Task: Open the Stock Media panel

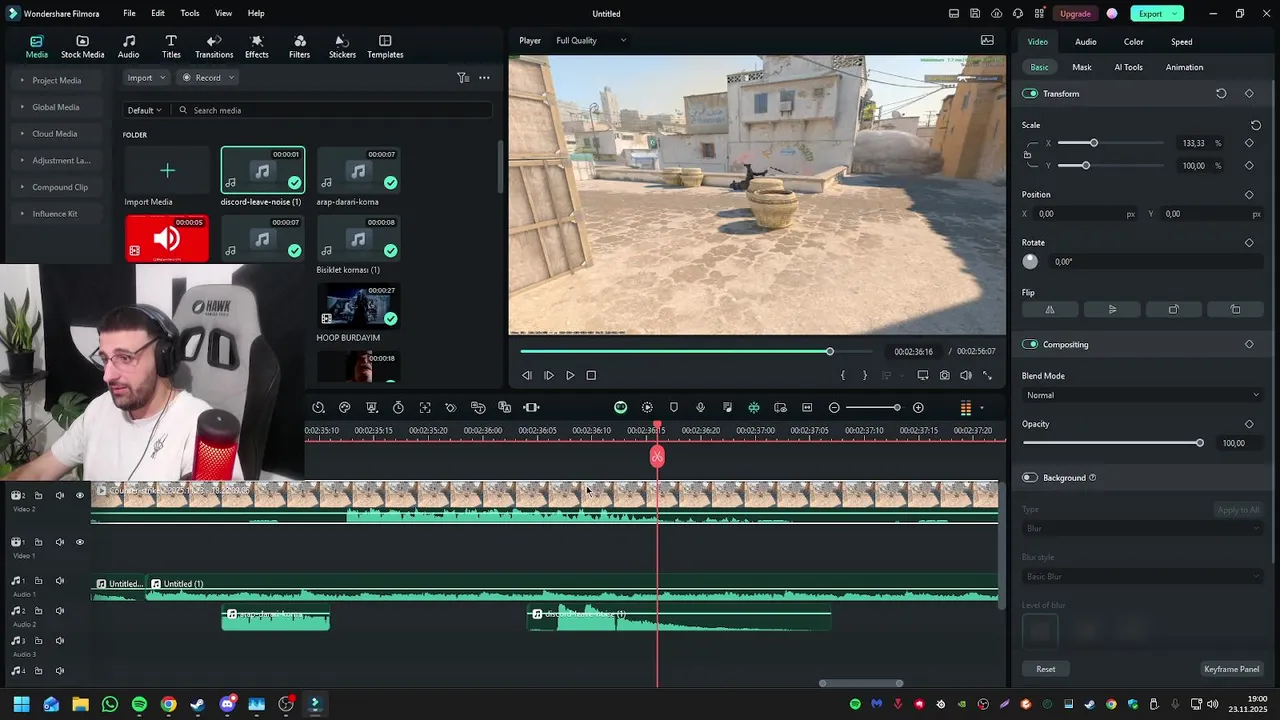Action: [x=82, y=47]
